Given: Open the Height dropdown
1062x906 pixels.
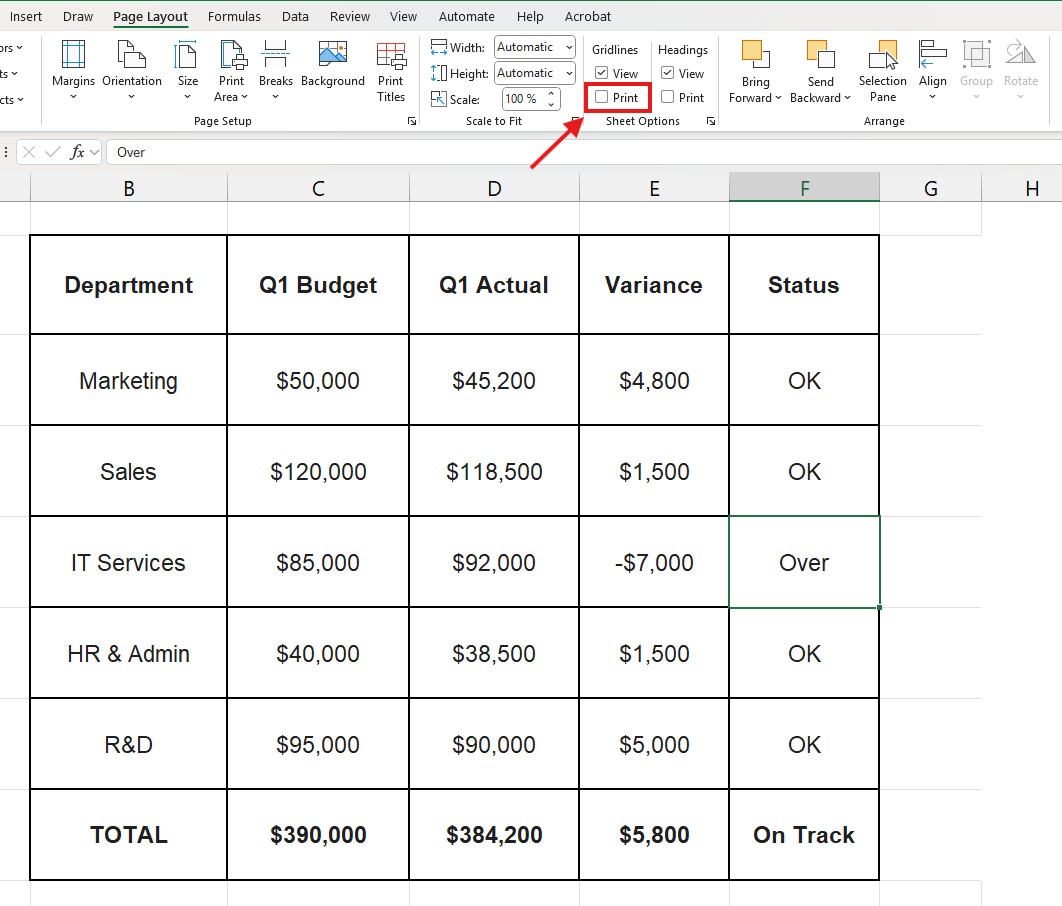Looking at the screenshot, I should click(x=569, y=72).
